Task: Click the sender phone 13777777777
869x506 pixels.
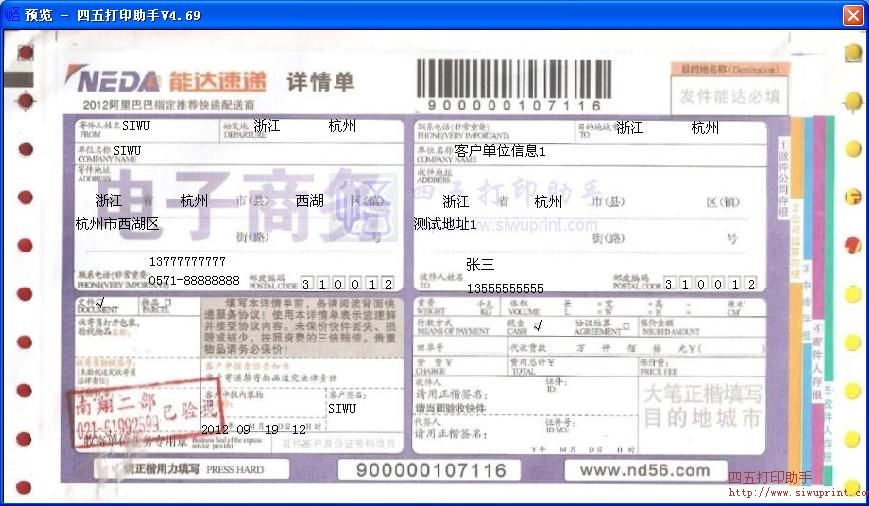Action: [x=187, y=261]
